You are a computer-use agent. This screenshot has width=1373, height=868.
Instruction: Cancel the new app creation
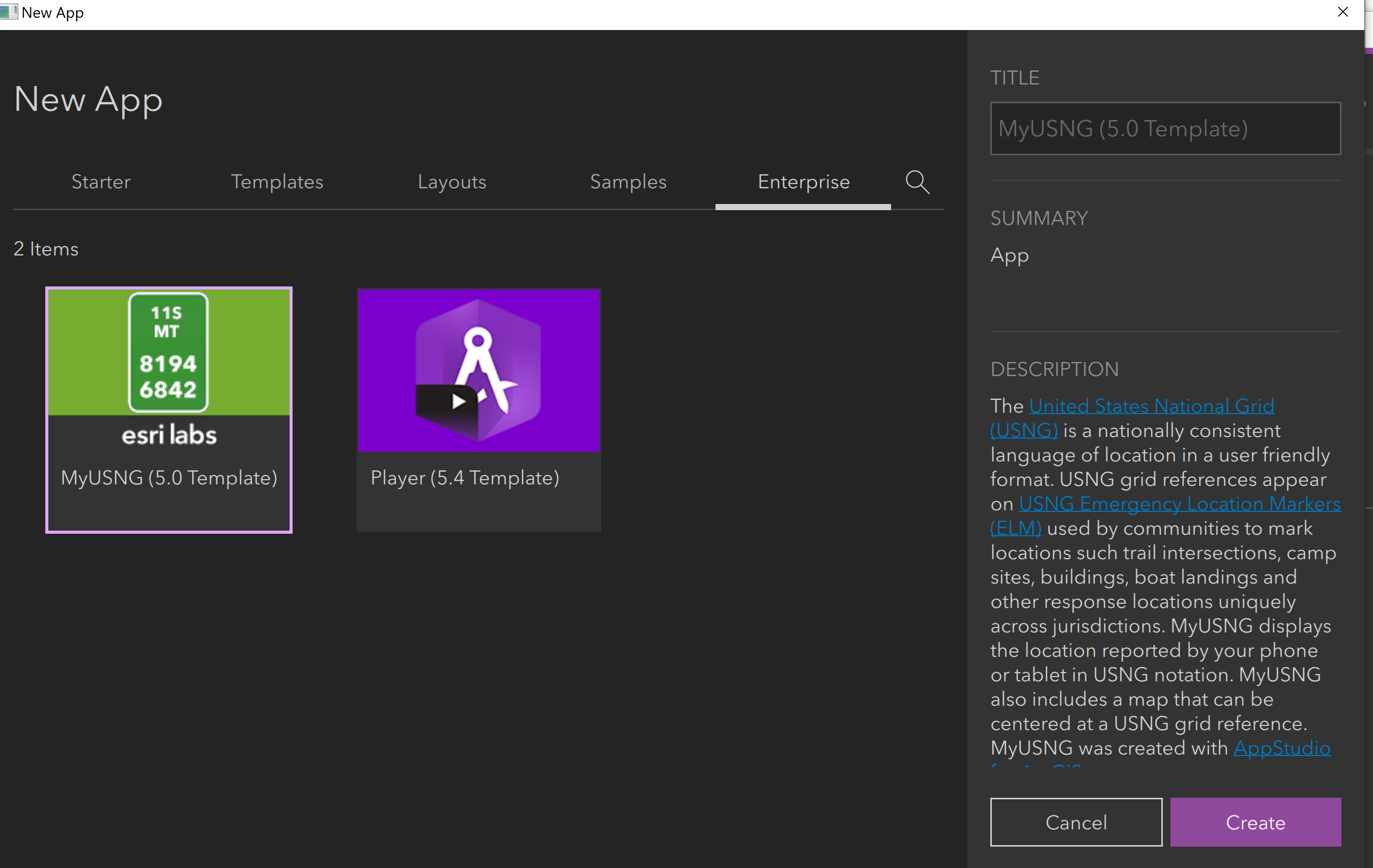tap(1076, 822)
